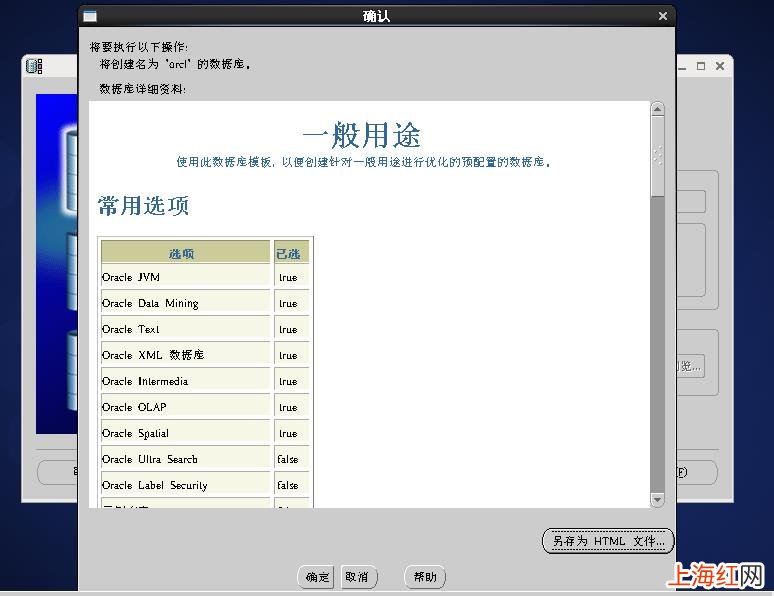
Task: Click the true value for Oracle OLAP
Action: tap(288, 407)
